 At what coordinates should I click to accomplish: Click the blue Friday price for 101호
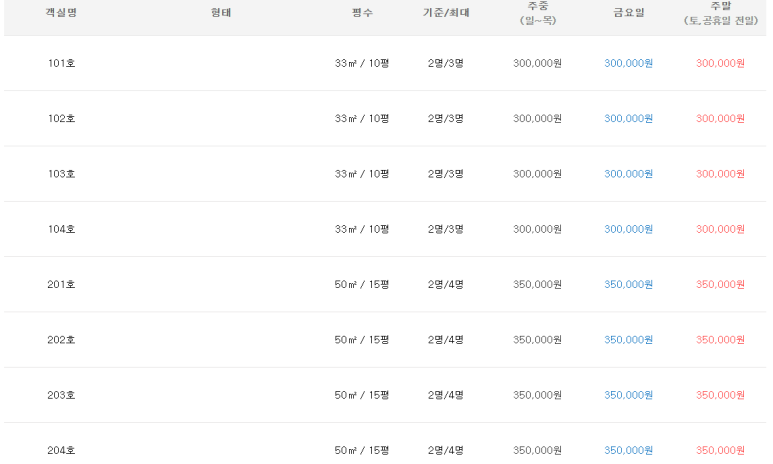point(629,63)
